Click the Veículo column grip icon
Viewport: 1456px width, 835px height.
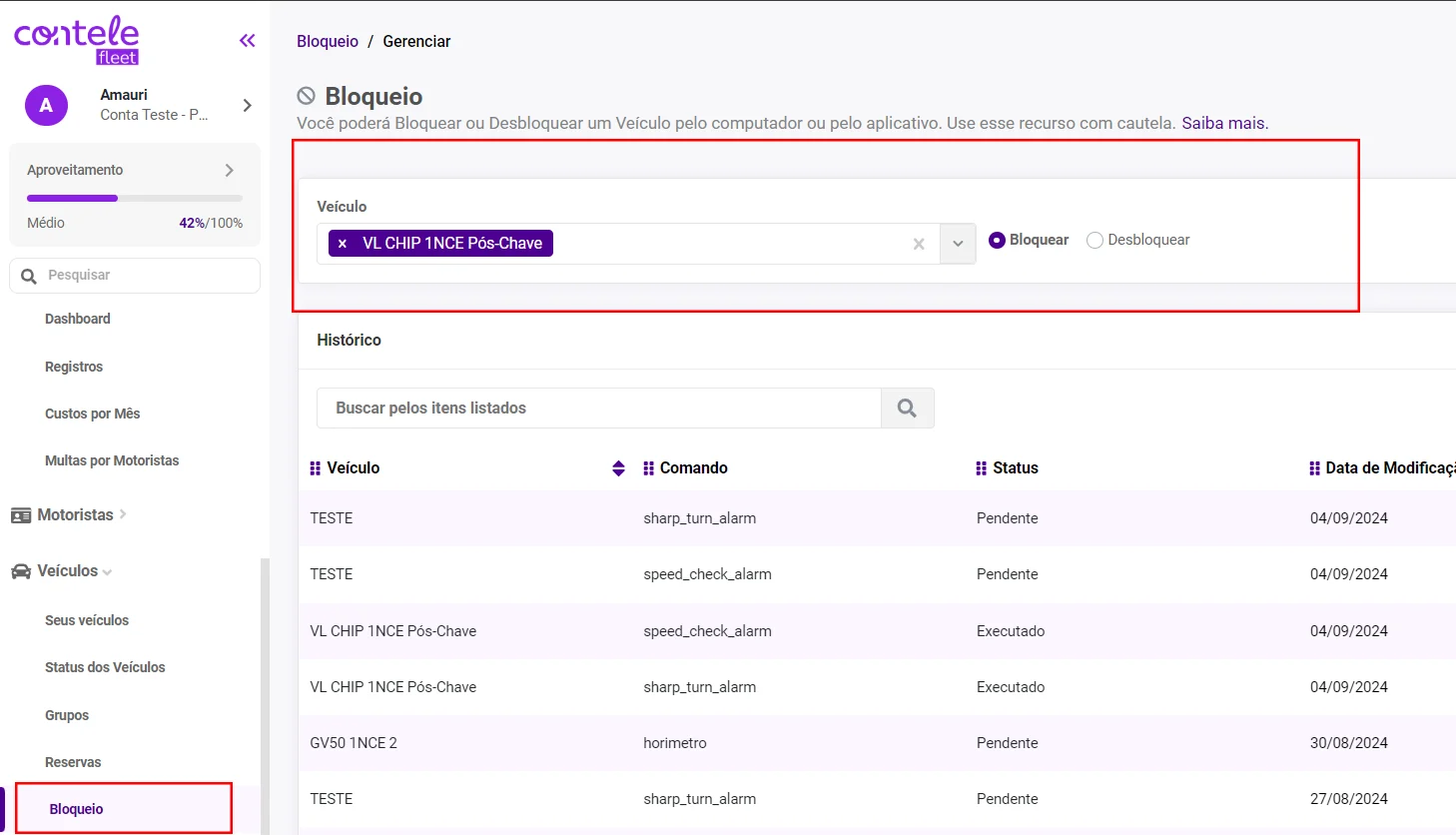click(316, 468)
